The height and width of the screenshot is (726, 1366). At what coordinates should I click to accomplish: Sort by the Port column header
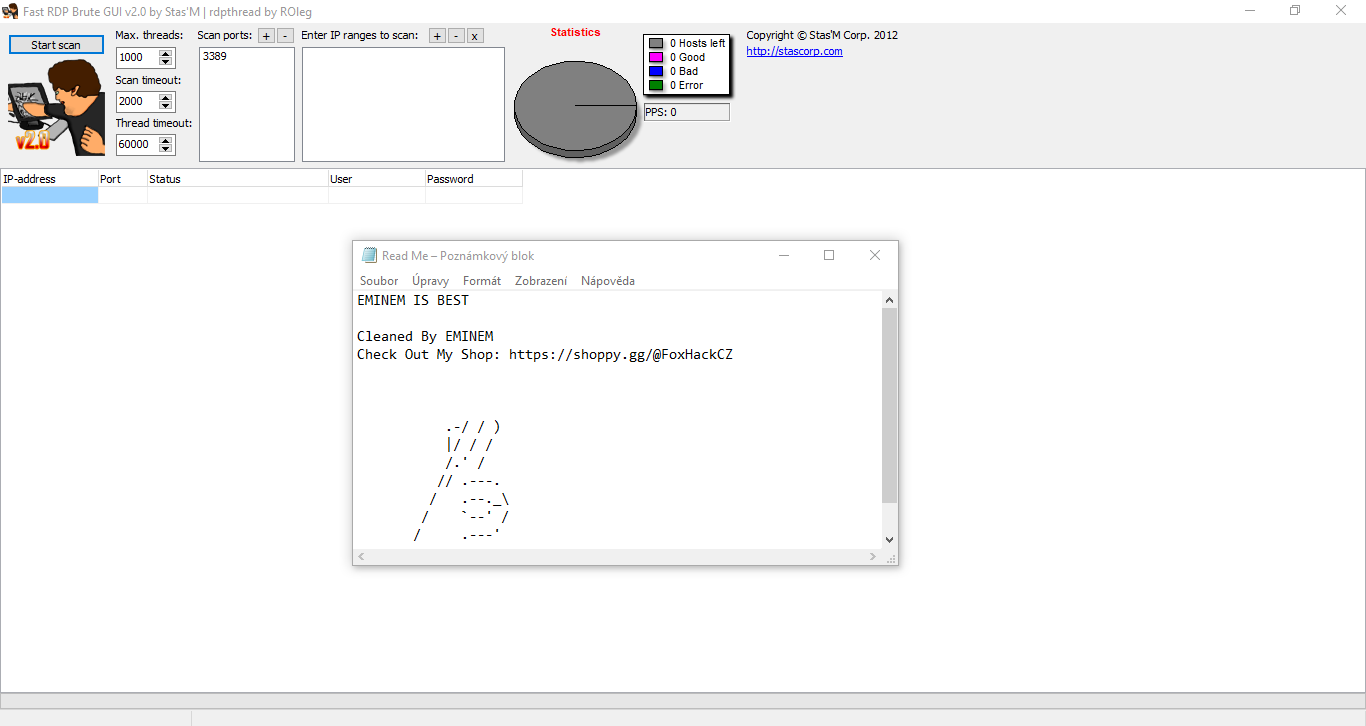(123, 179)
